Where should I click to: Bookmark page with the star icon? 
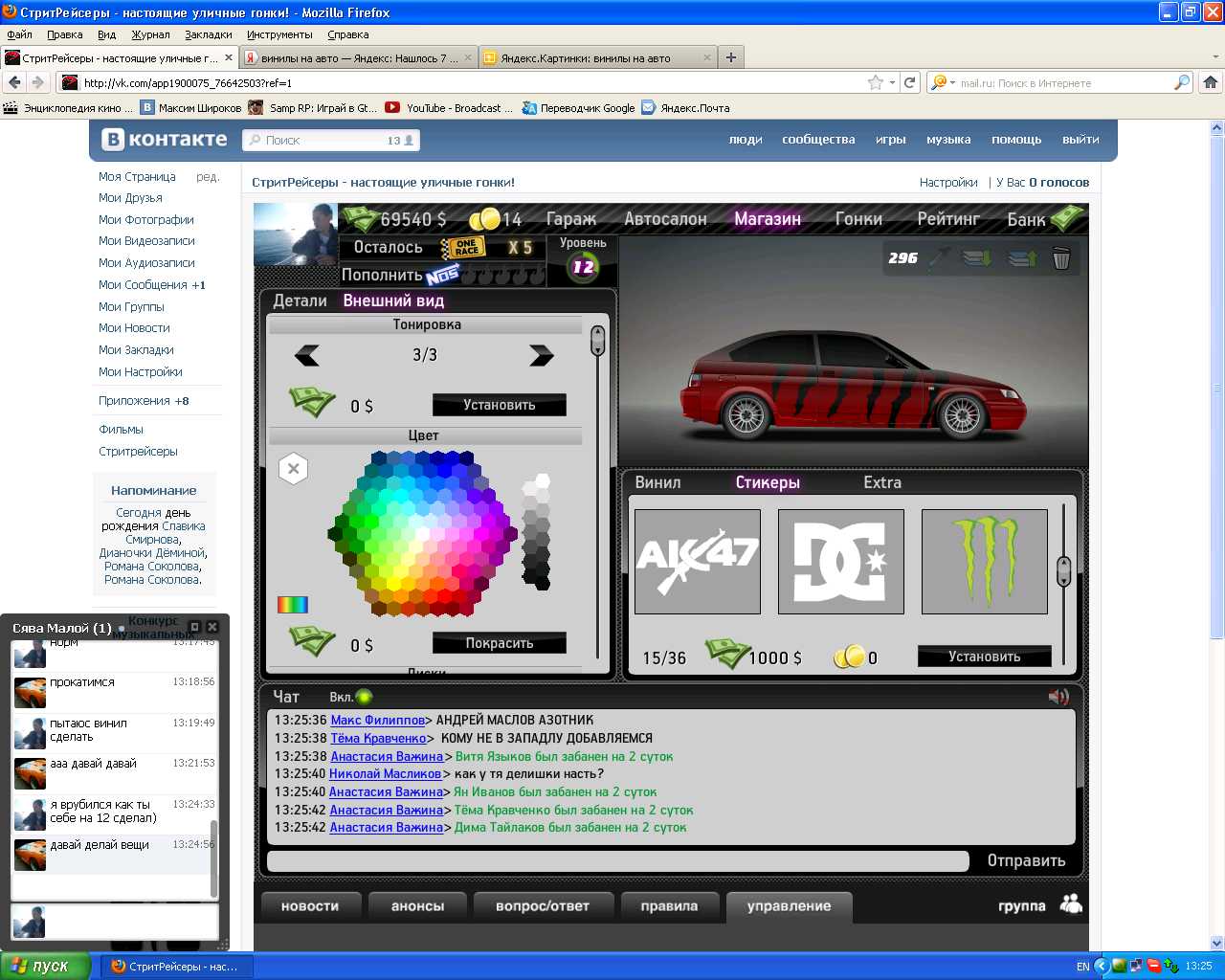[875, 82]
